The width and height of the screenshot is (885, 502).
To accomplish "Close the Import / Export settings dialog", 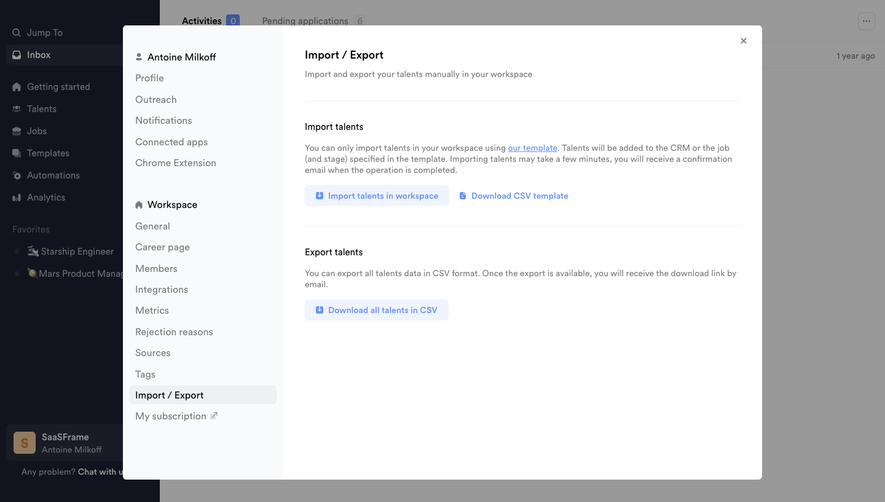I will pyautogui.click(x=743, y=41).
